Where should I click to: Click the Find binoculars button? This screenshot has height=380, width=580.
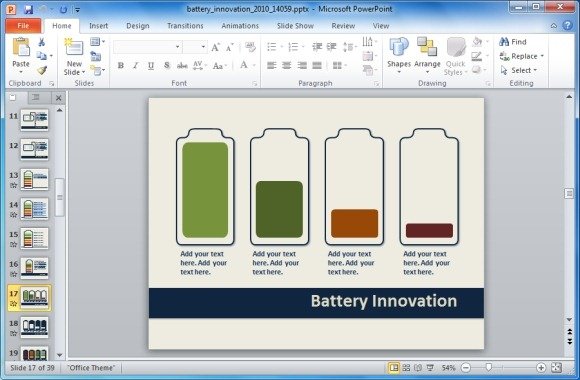tap(513, 42)
